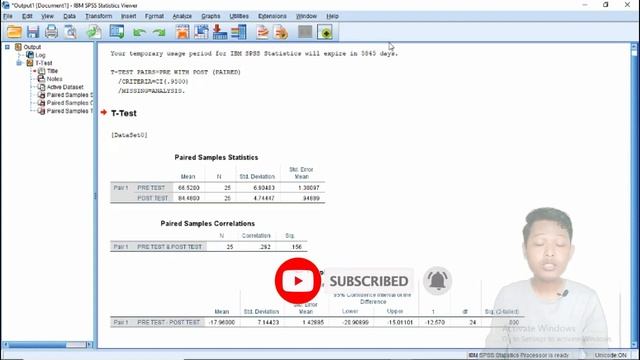Open the View menu
Screen dimensions: 640x360
pyautogui.click(x=47, y=16)
